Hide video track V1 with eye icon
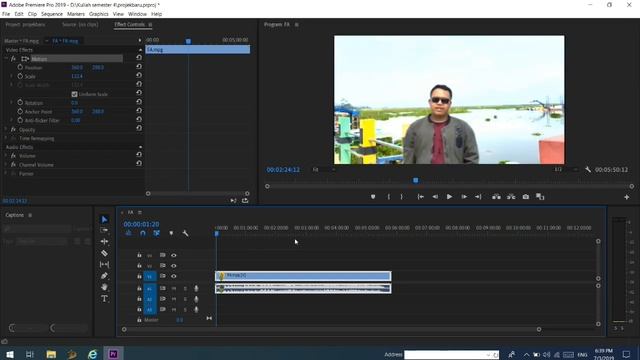 click(173, 276)
